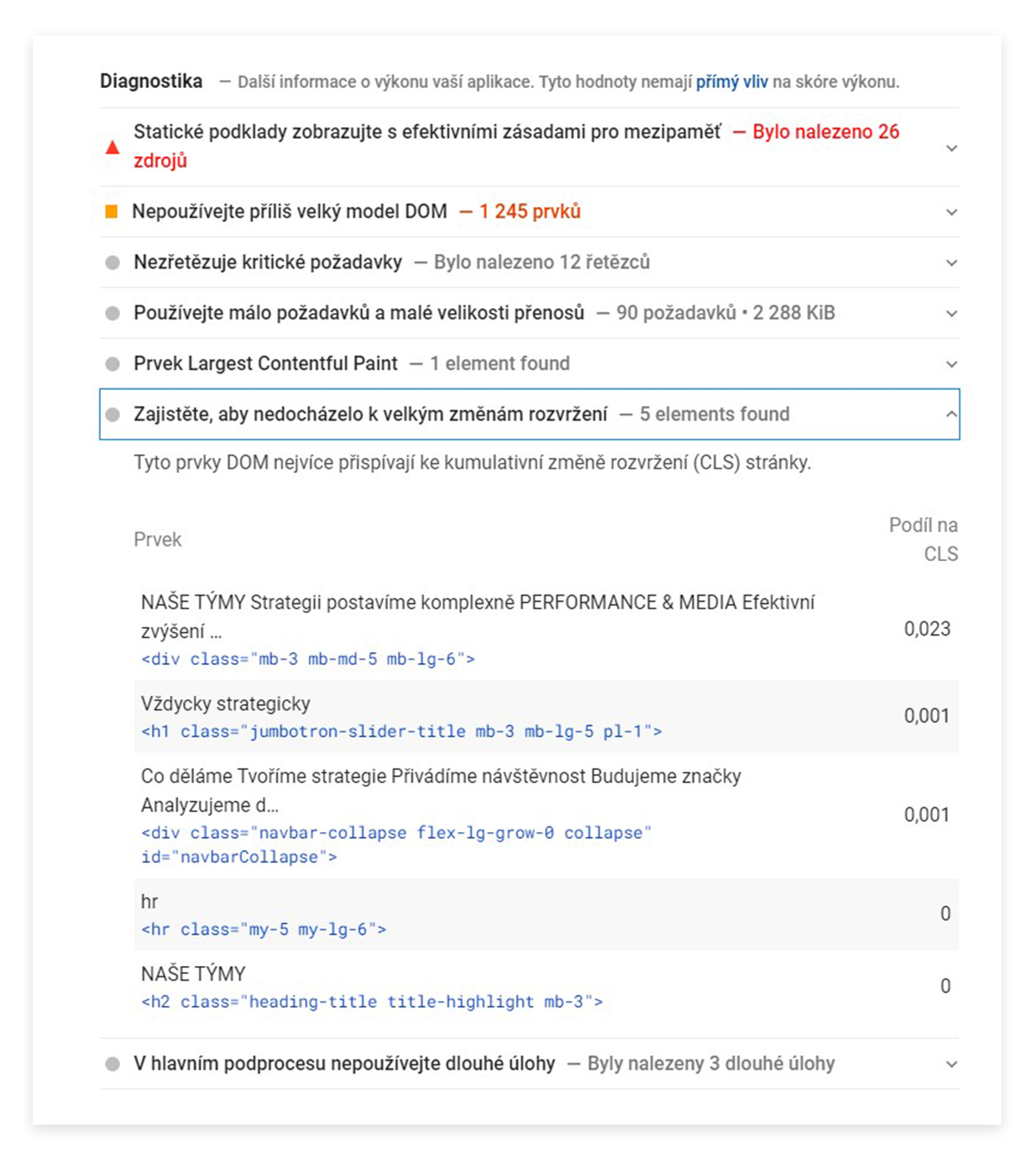
Task: Click gray circle icon beside Nezřetězuje kritické požadavky
Action: tap(112, 262)
